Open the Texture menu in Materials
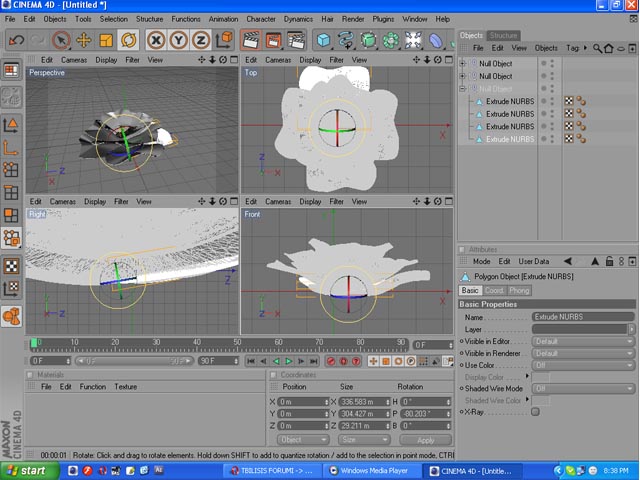640x480 pixels. point(125,387)
